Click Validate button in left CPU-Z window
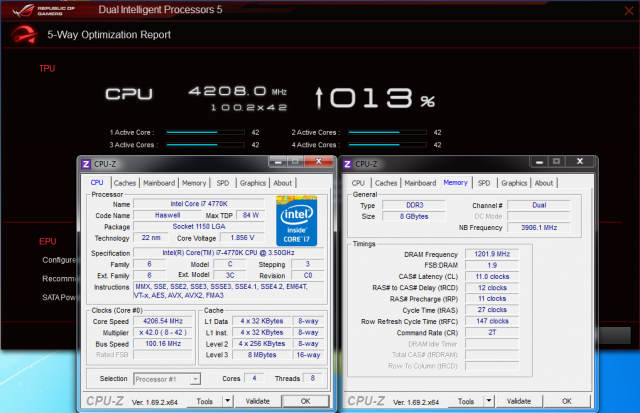 point(258,401)
